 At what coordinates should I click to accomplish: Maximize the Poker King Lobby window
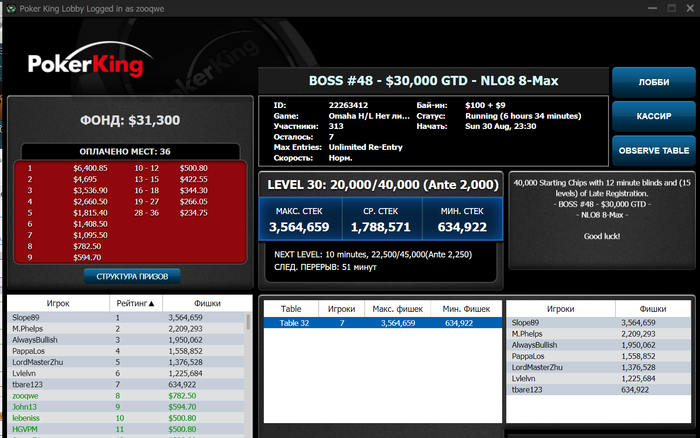[x=671, y=8]
